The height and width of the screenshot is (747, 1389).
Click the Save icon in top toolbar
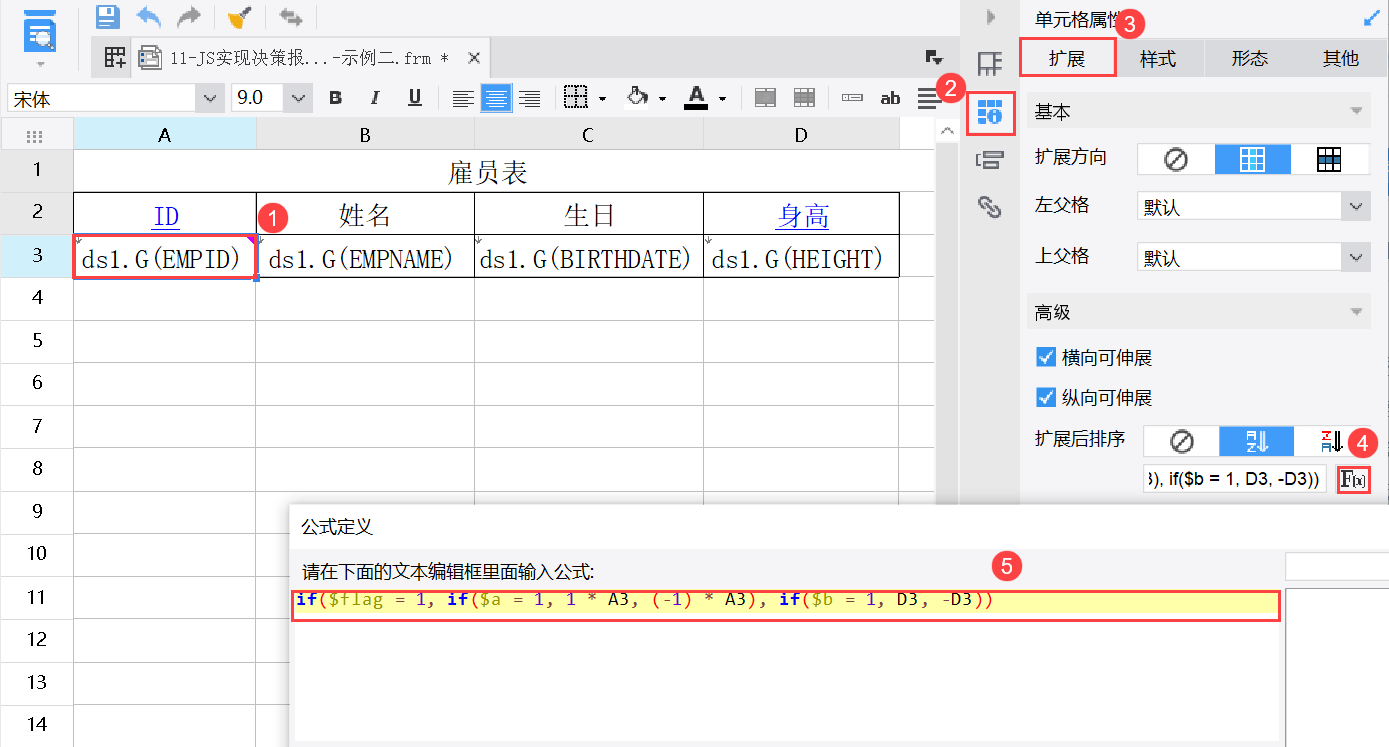pos(107,16)
